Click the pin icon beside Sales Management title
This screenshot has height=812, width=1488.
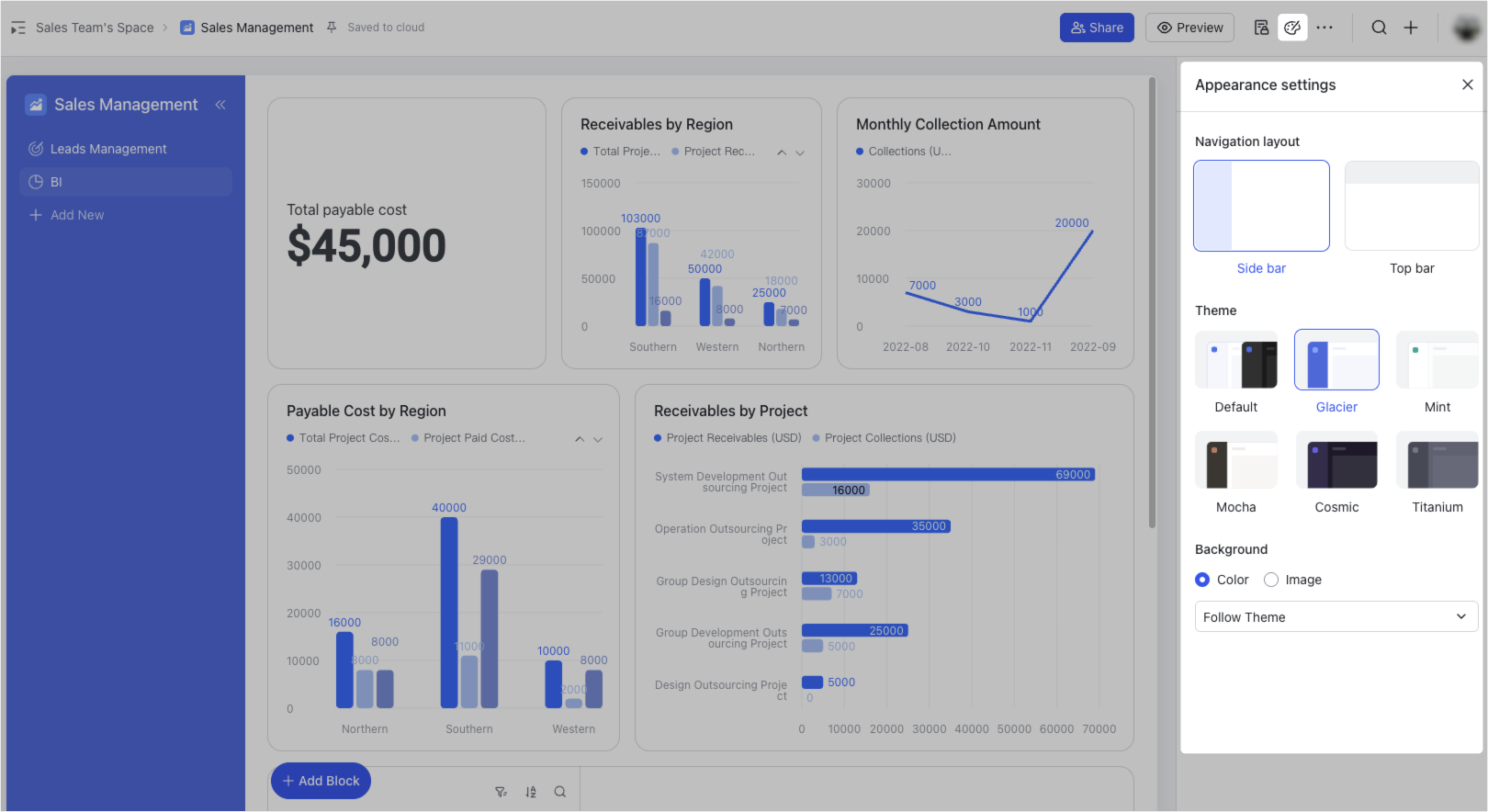pos(332,28)
